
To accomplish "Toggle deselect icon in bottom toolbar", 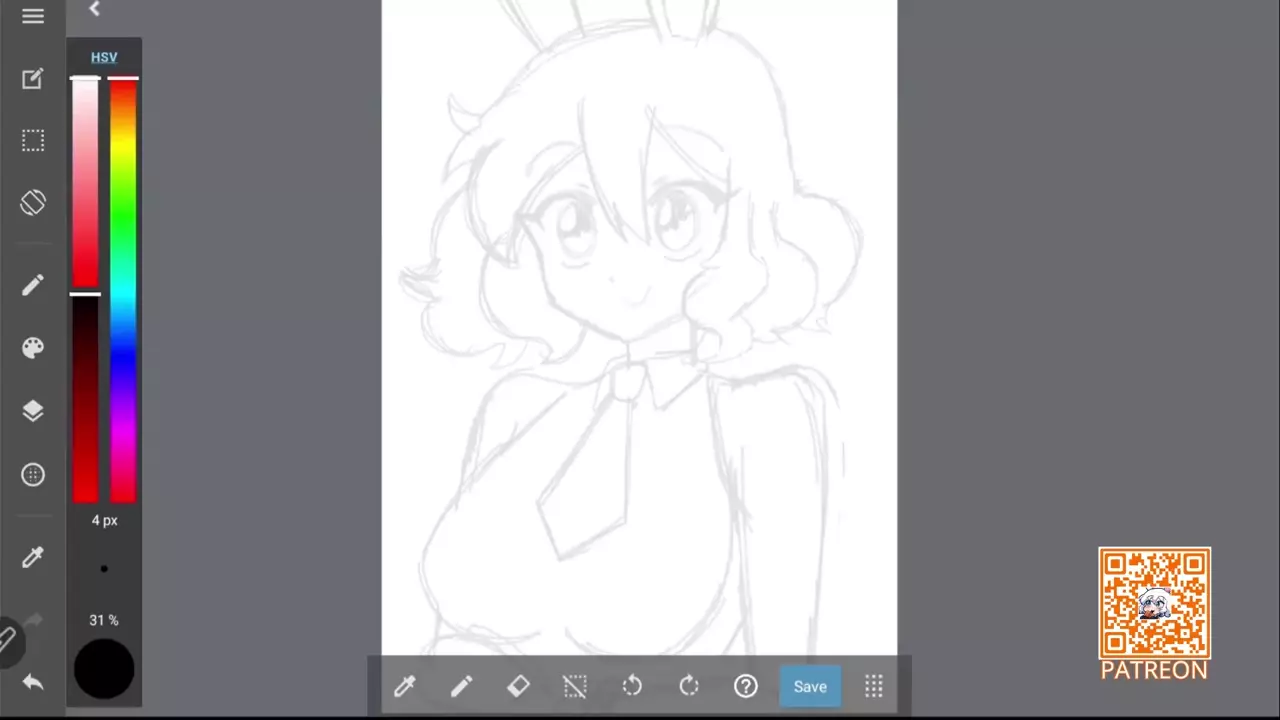I will coord(575,686).
